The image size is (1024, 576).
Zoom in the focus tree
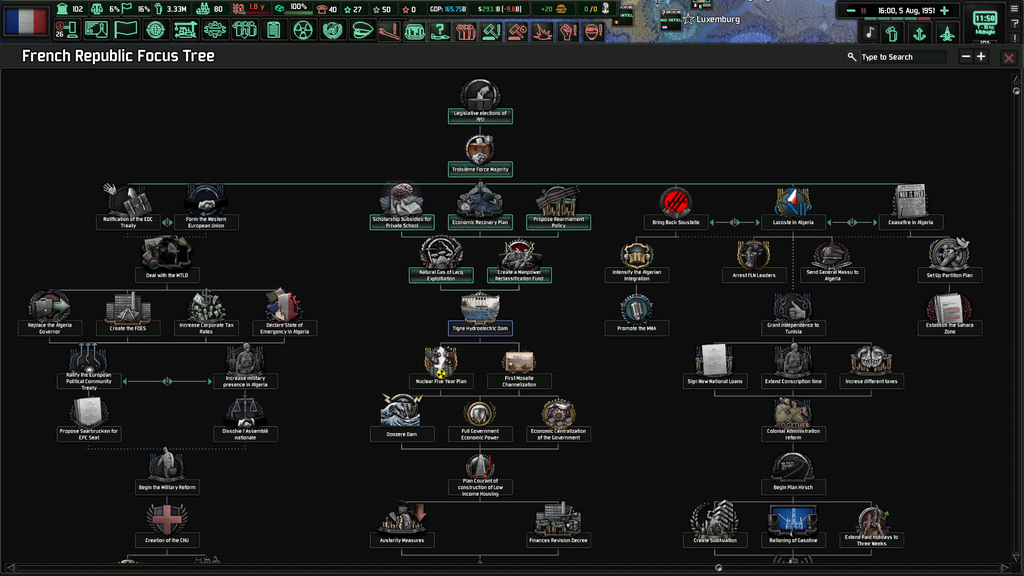pos(981,57)
